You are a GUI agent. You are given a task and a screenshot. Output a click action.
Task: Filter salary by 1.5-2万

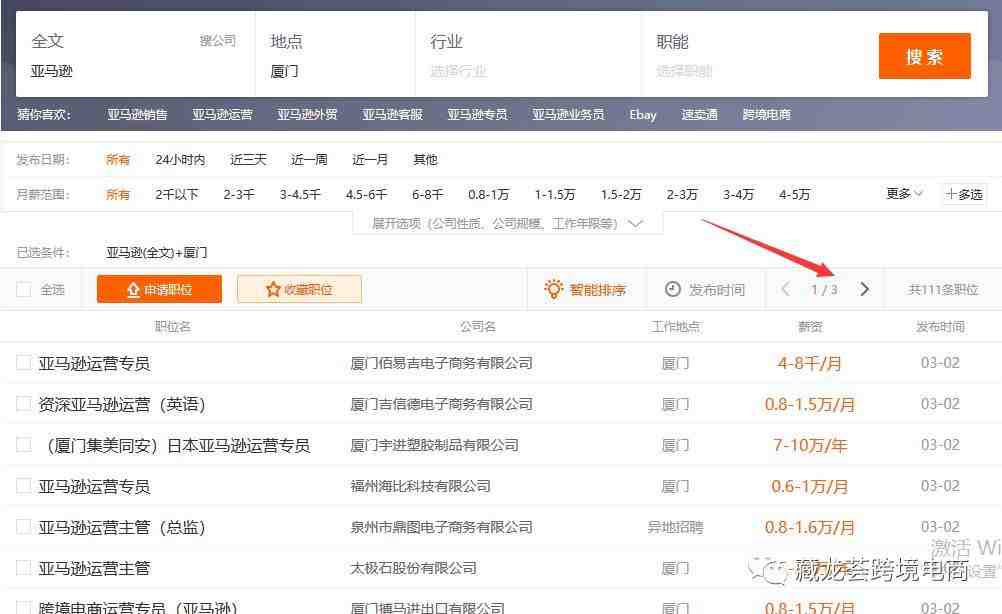point(620,194)
